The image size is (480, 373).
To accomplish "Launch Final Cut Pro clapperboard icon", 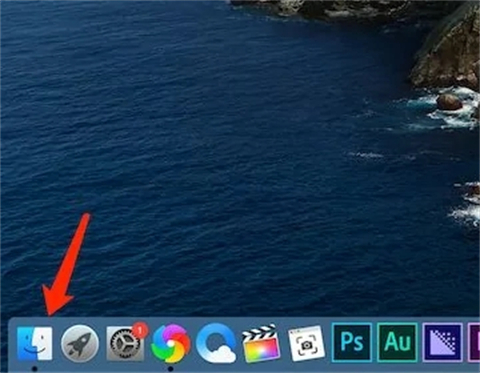I will [x=261, y=343].
